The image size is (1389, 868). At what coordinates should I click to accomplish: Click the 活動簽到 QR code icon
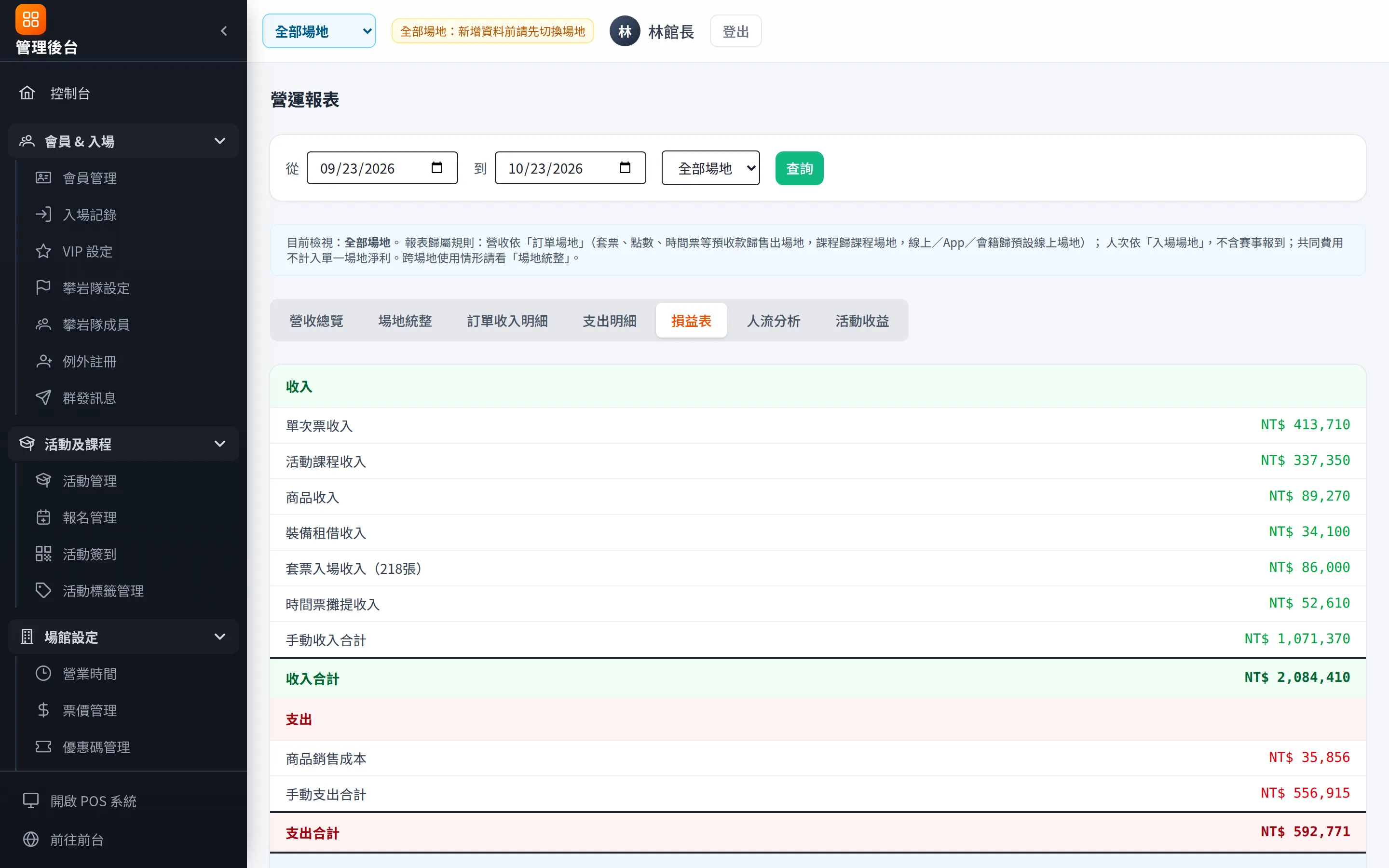pyautogui.click(x=43, y=554)
